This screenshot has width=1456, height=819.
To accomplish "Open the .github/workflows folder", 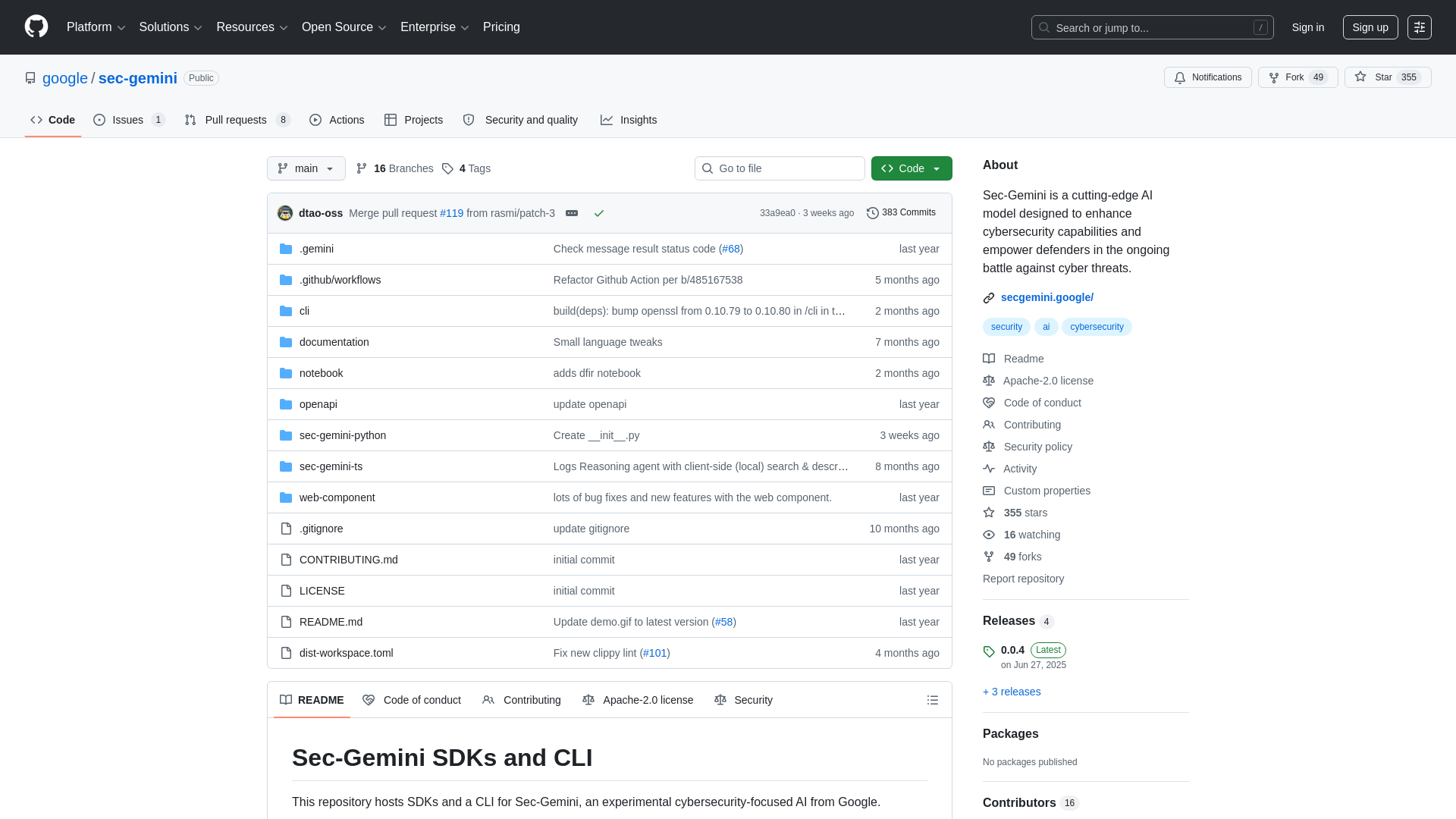I will pyautogui.click(x=340, y=280).
